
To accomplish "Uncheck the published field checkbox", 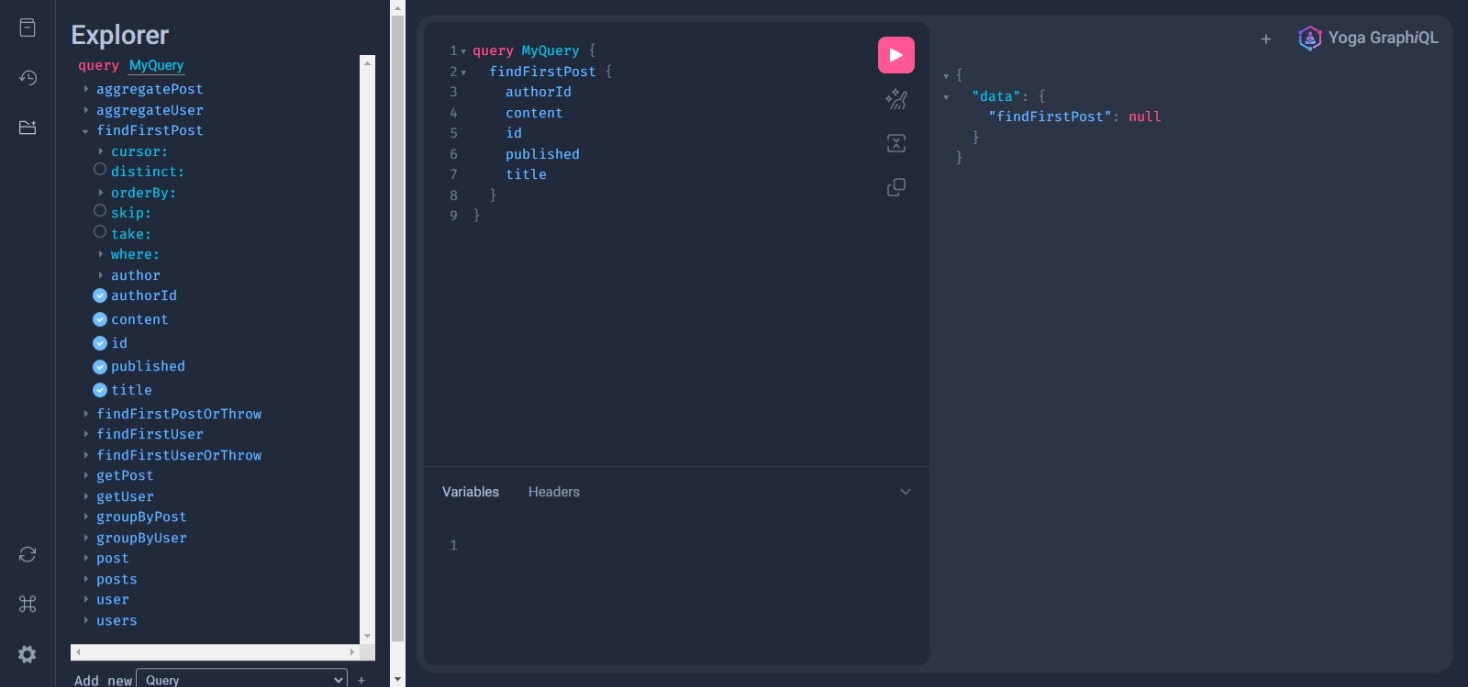I will point(100,367).
